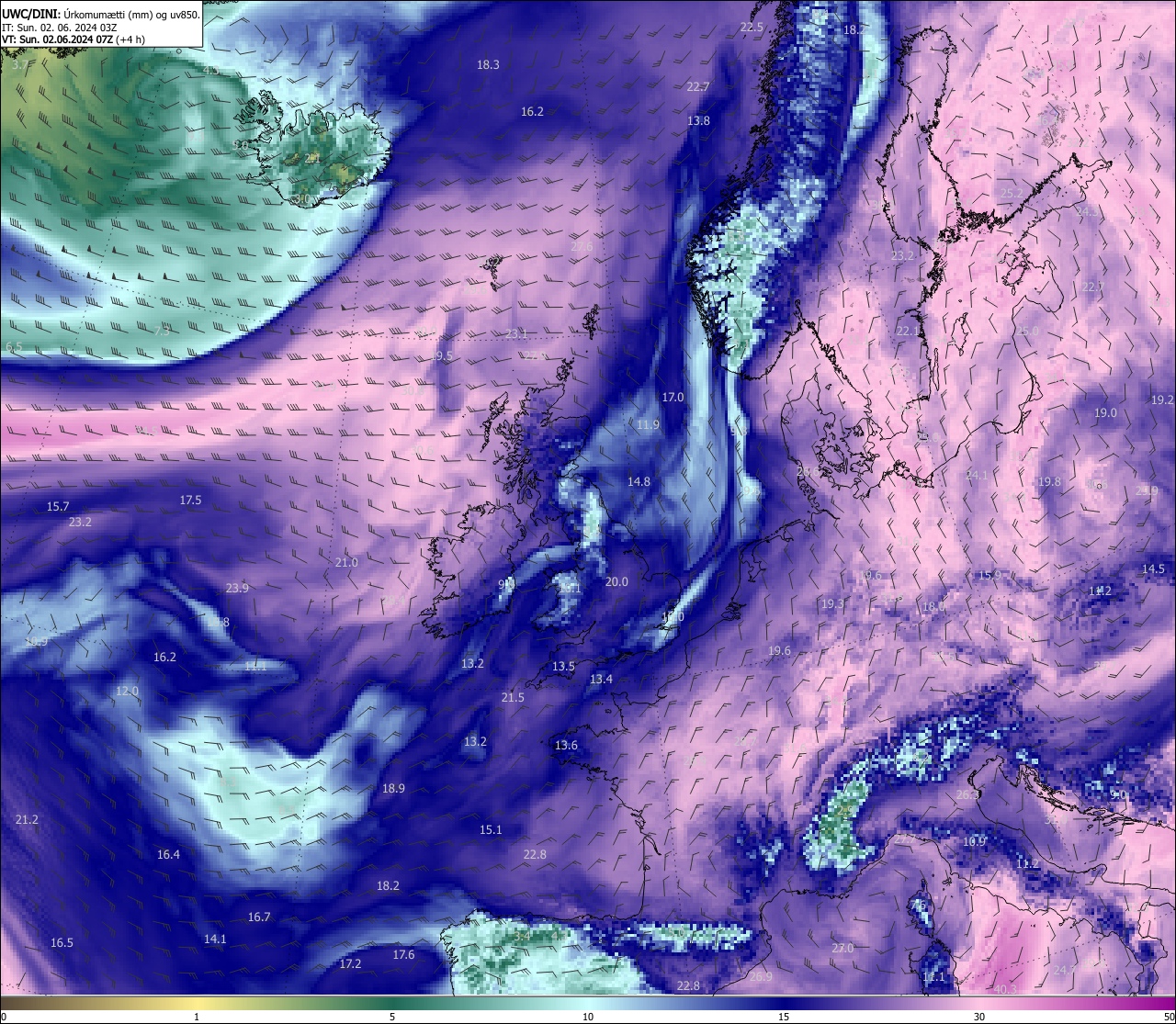This screenshot has height=1024, width=1176.
Task: Click the 22.7 value label
Action: 698,86
